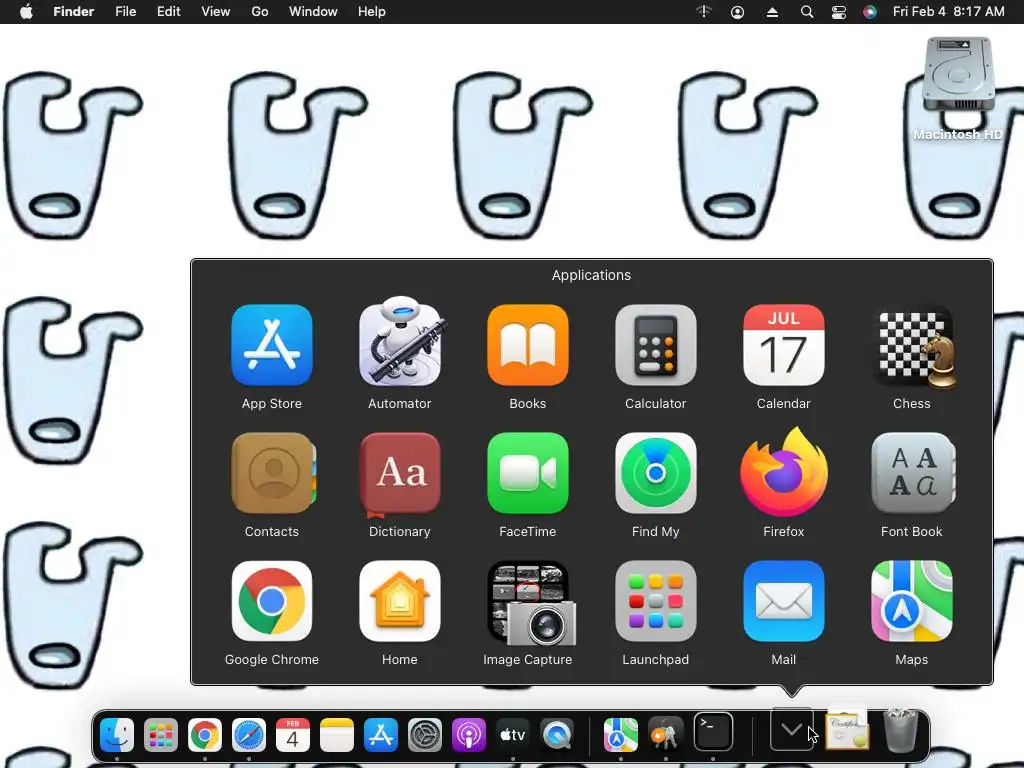Open Notes from the Dock

coord(337,735)
